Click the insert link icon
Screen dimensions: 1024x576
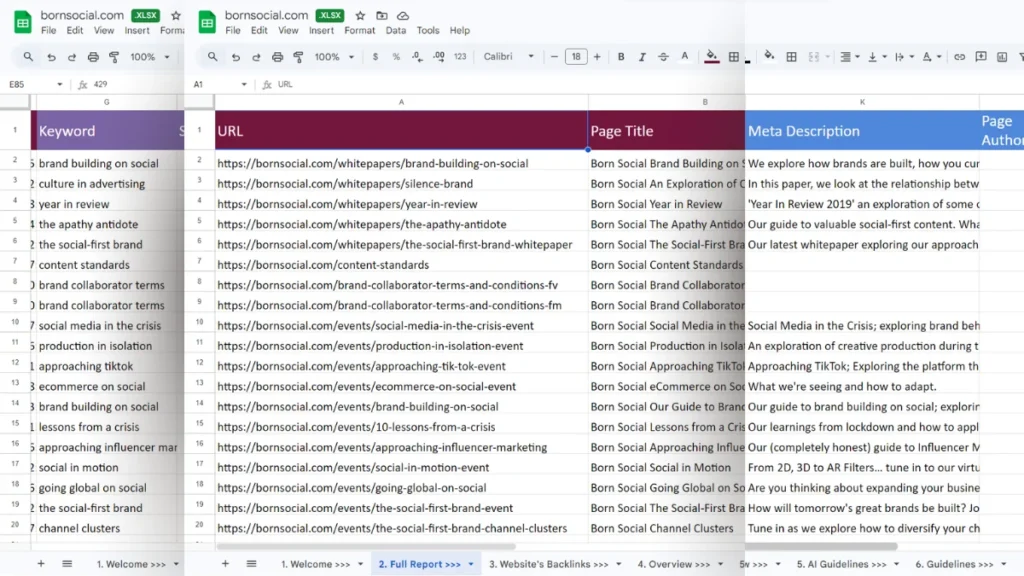click(x=959, y=57)
